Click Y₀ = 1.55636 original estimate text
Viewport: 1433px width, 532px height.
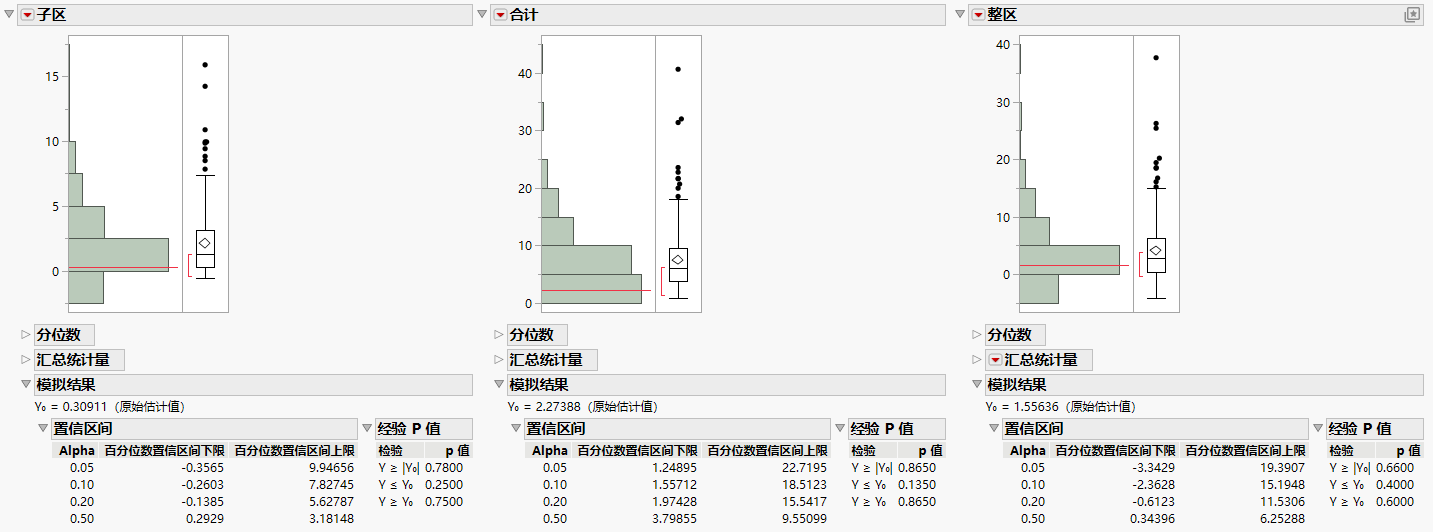[x=1060, y=407]
